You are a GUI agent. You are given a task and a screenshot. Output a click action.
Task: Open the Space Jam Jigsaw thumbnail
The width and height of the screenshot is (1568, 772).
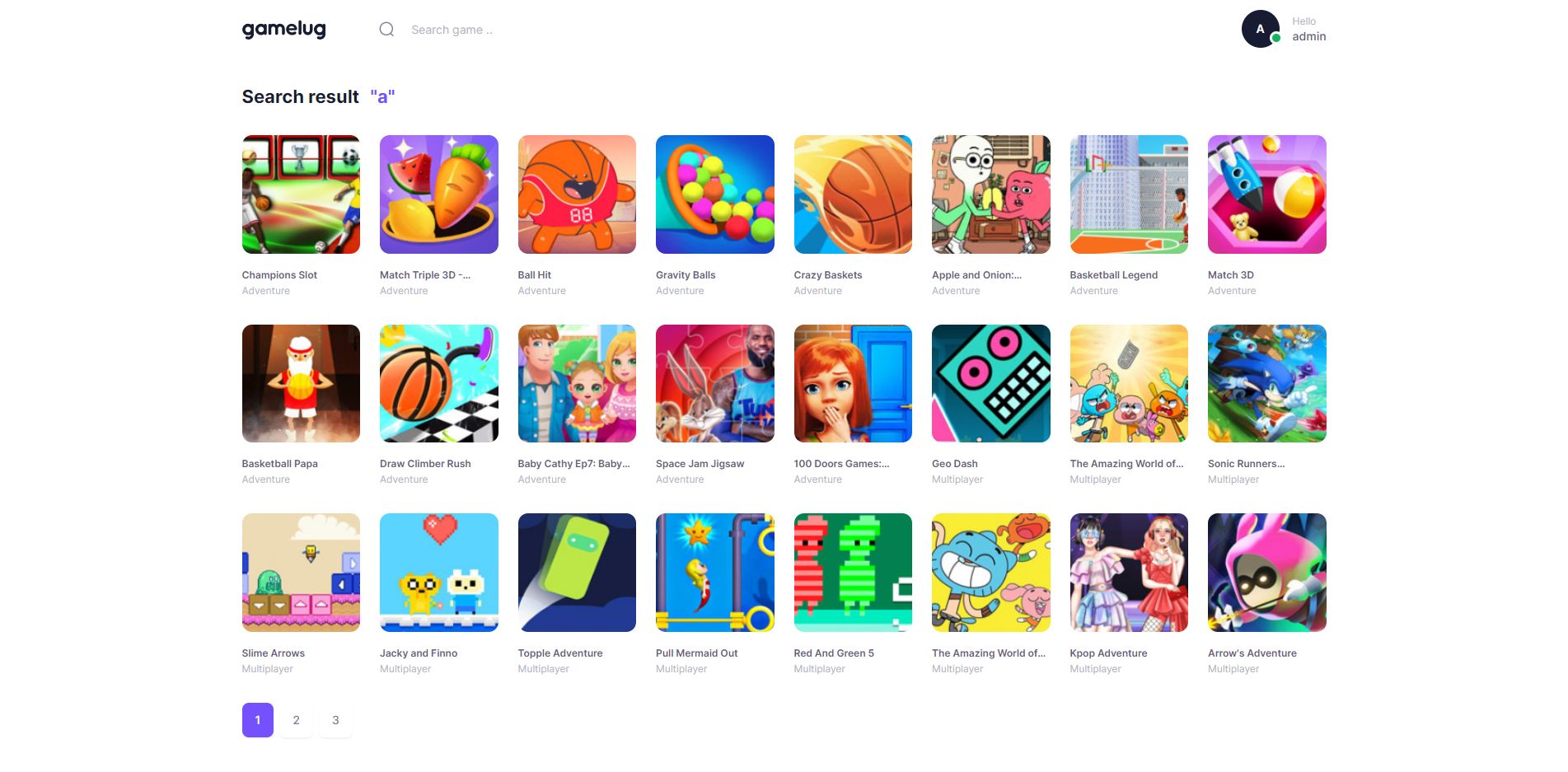714,383
